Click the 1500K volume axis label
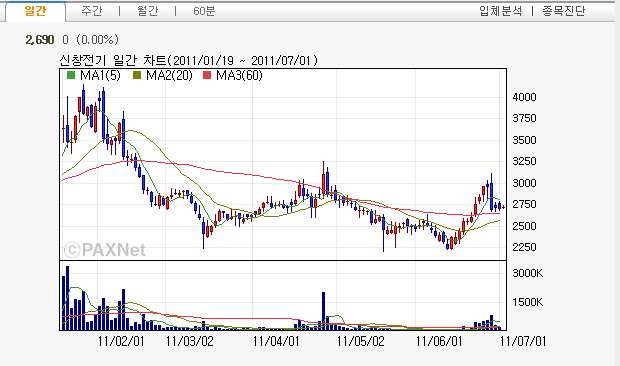 pos(528,302)
